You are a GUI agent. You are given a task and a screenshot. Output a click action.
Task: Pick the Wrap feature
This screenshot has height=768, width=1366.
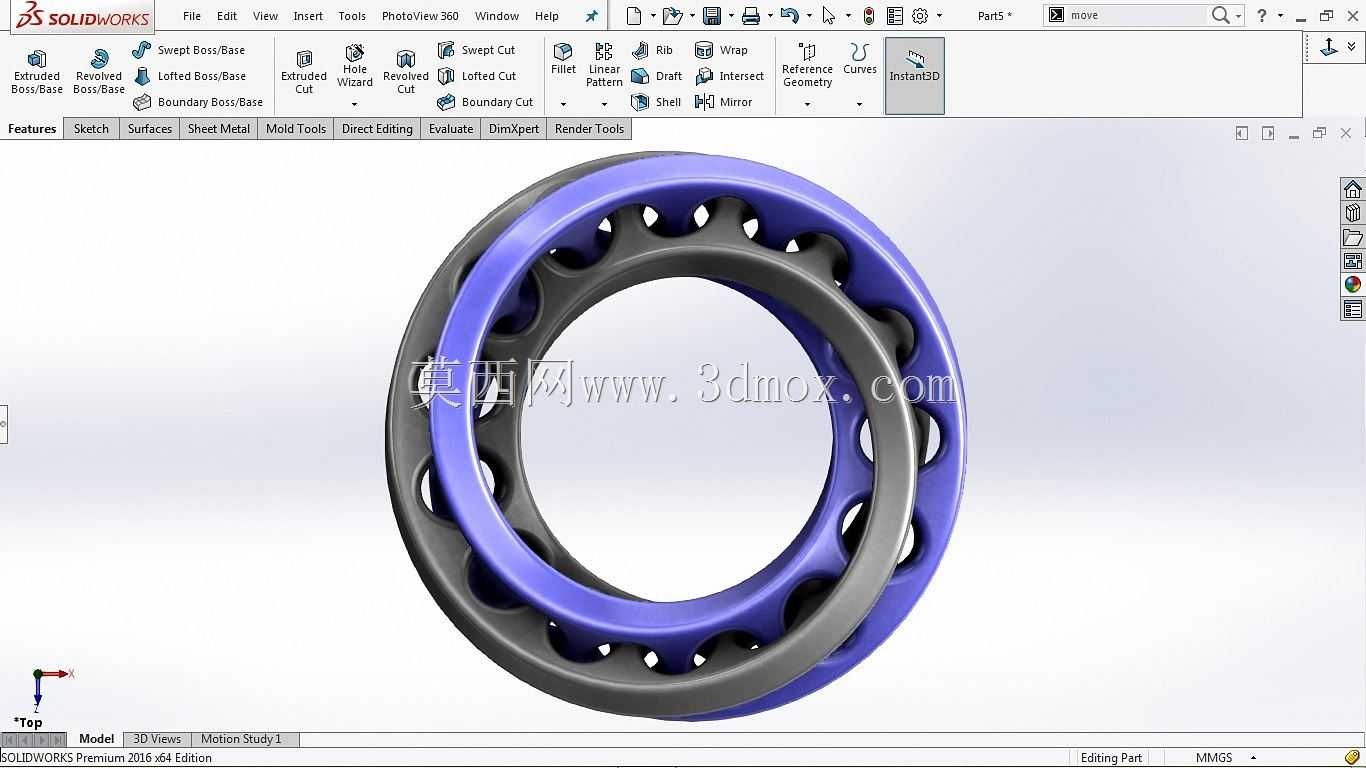point(721,50)
